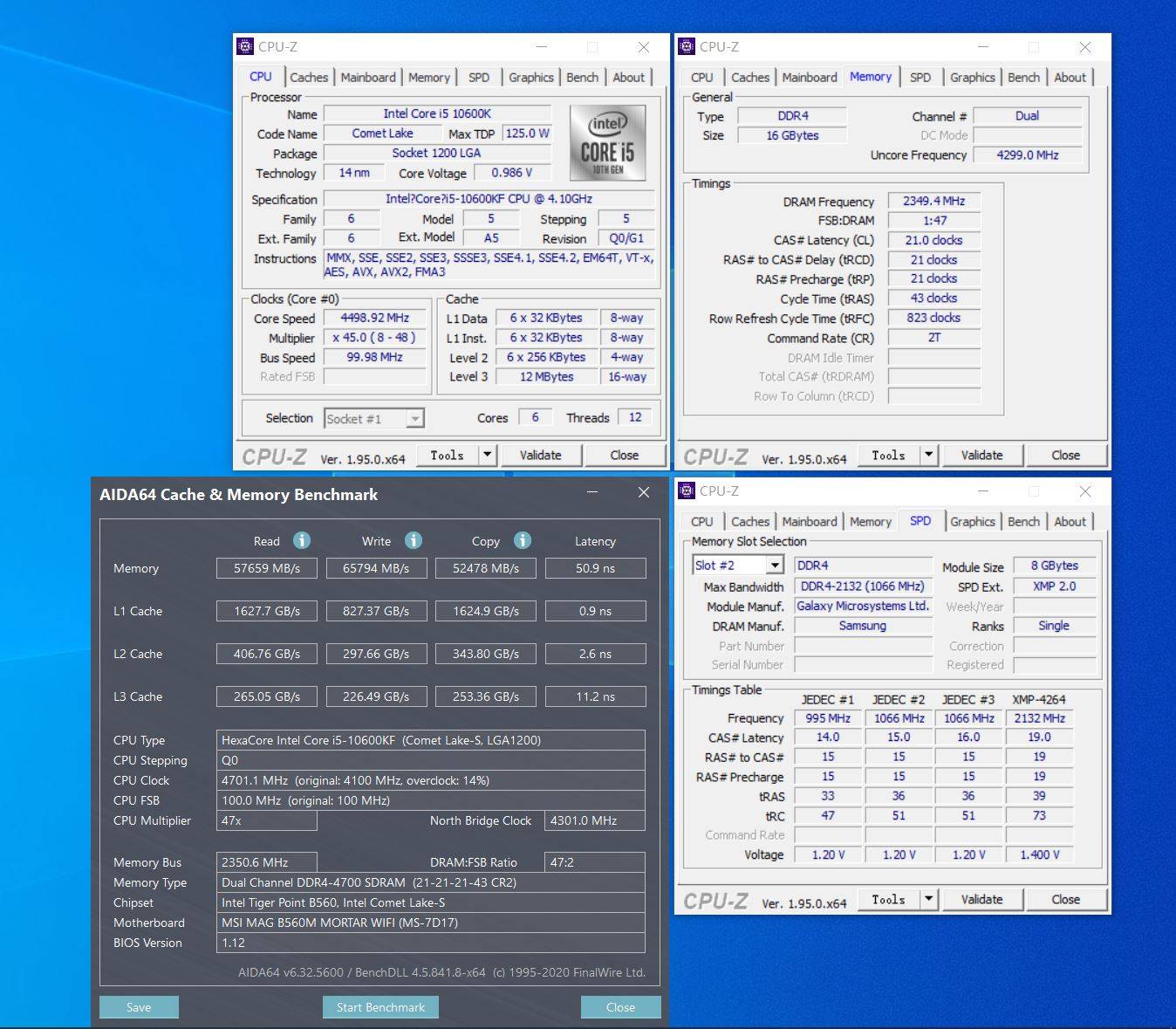Click the Max Bandwidth DDR4-2132 field
The height and width of the screenshot is (1029, 1176).
pyautogui.click(x=863, y=587)
